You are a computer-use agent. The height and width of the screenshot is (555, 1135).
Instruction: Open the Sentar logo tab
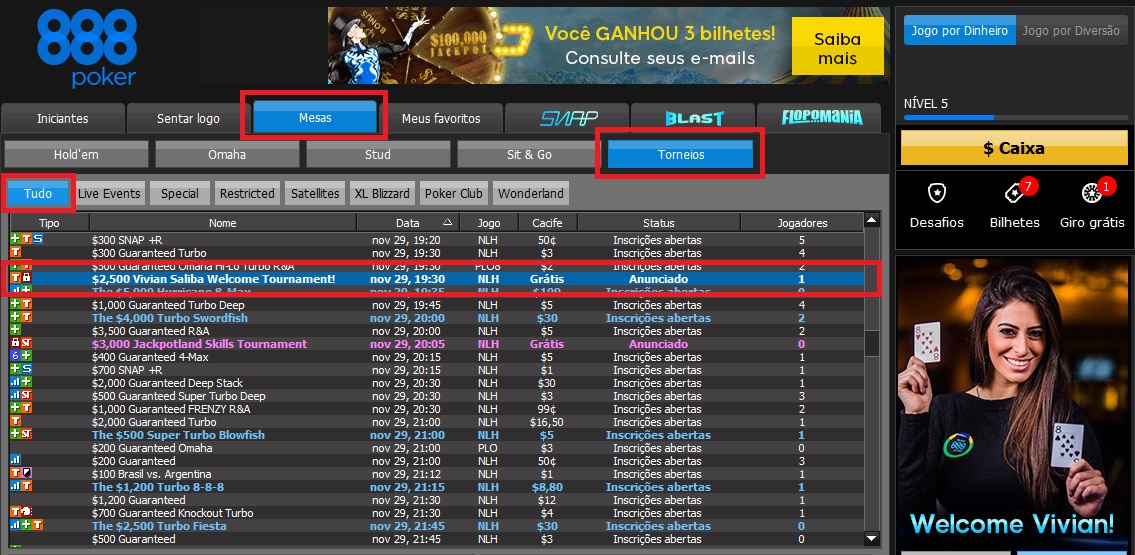[x=188, y=119]
